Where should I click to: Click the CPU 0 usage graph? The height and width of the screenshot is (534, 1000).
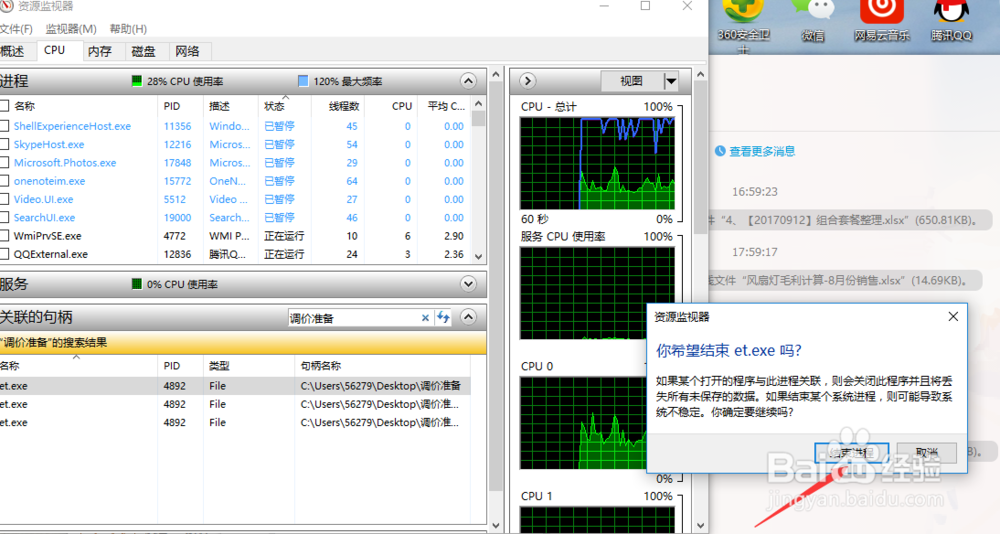click(x=583, y=423)
